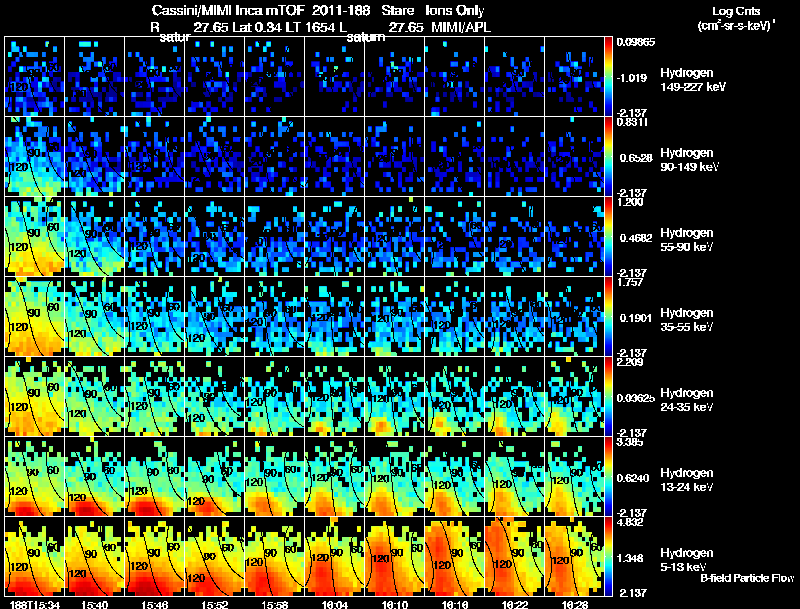Click the '188T15:34' time axis label

coord(35,604)
